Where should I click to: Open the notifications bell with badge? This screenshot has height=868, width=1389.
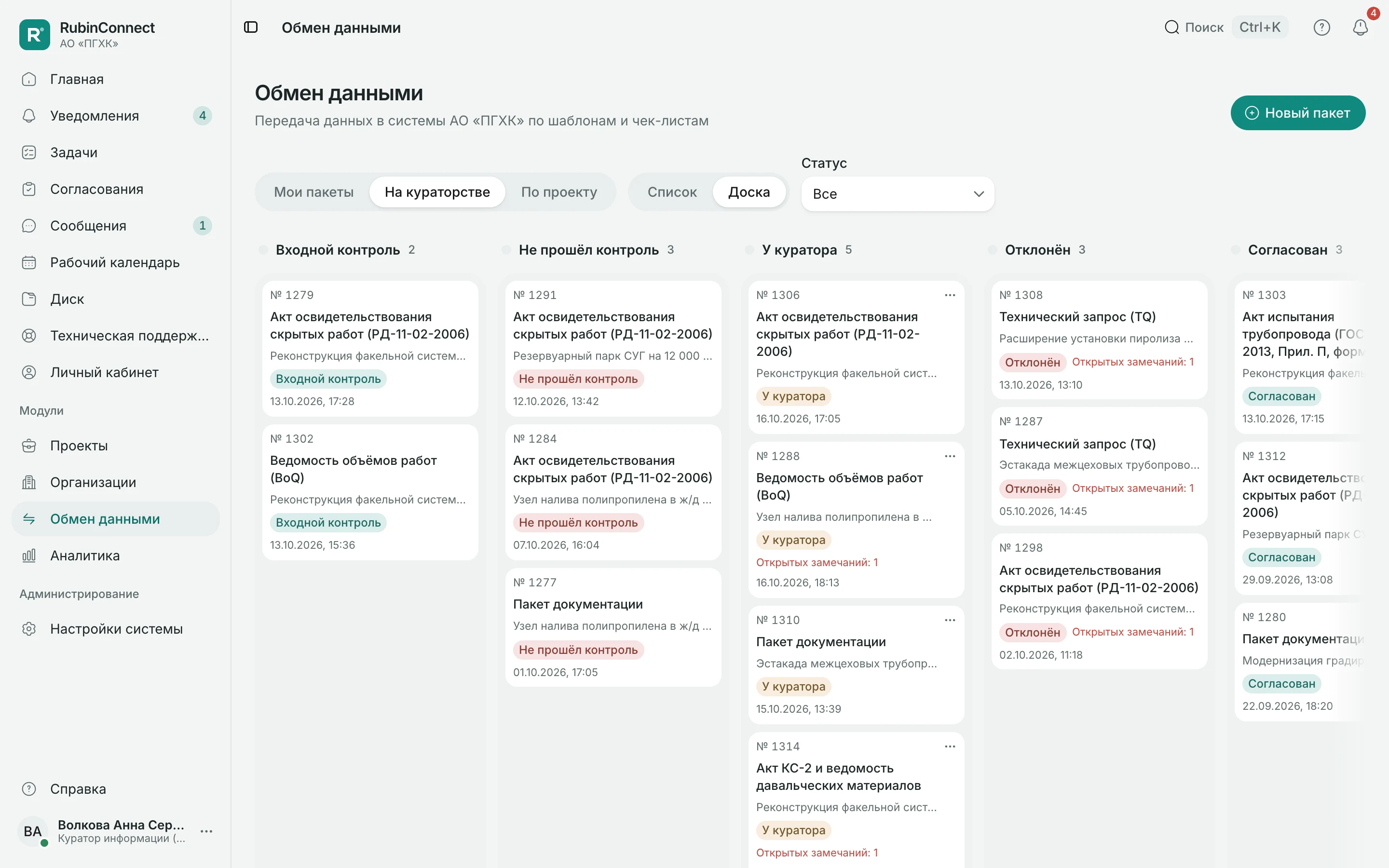click(1360, 27)
